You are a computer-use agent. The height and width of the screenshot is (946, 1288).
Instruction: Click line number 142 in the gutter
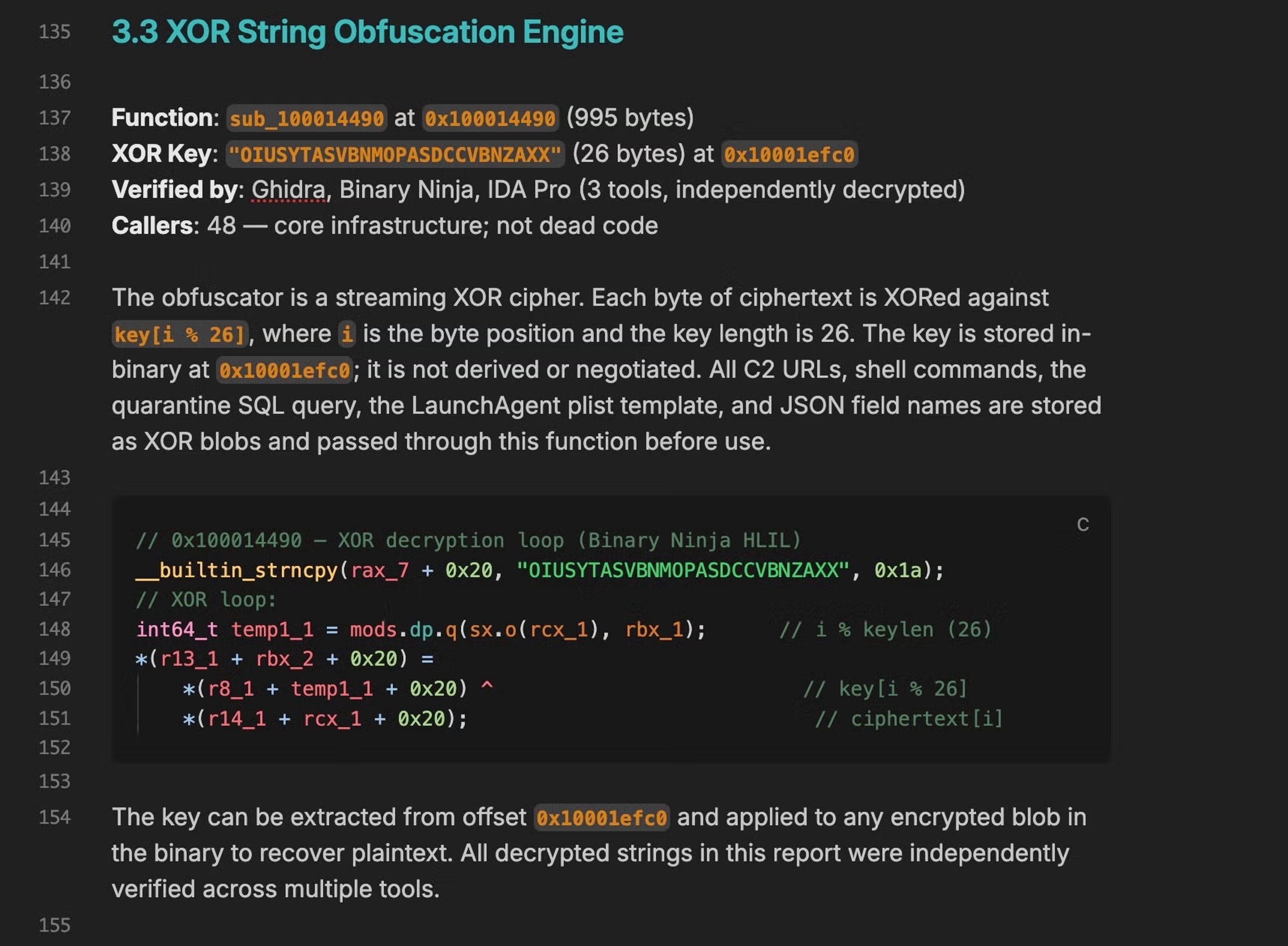[x=54, y=298]
